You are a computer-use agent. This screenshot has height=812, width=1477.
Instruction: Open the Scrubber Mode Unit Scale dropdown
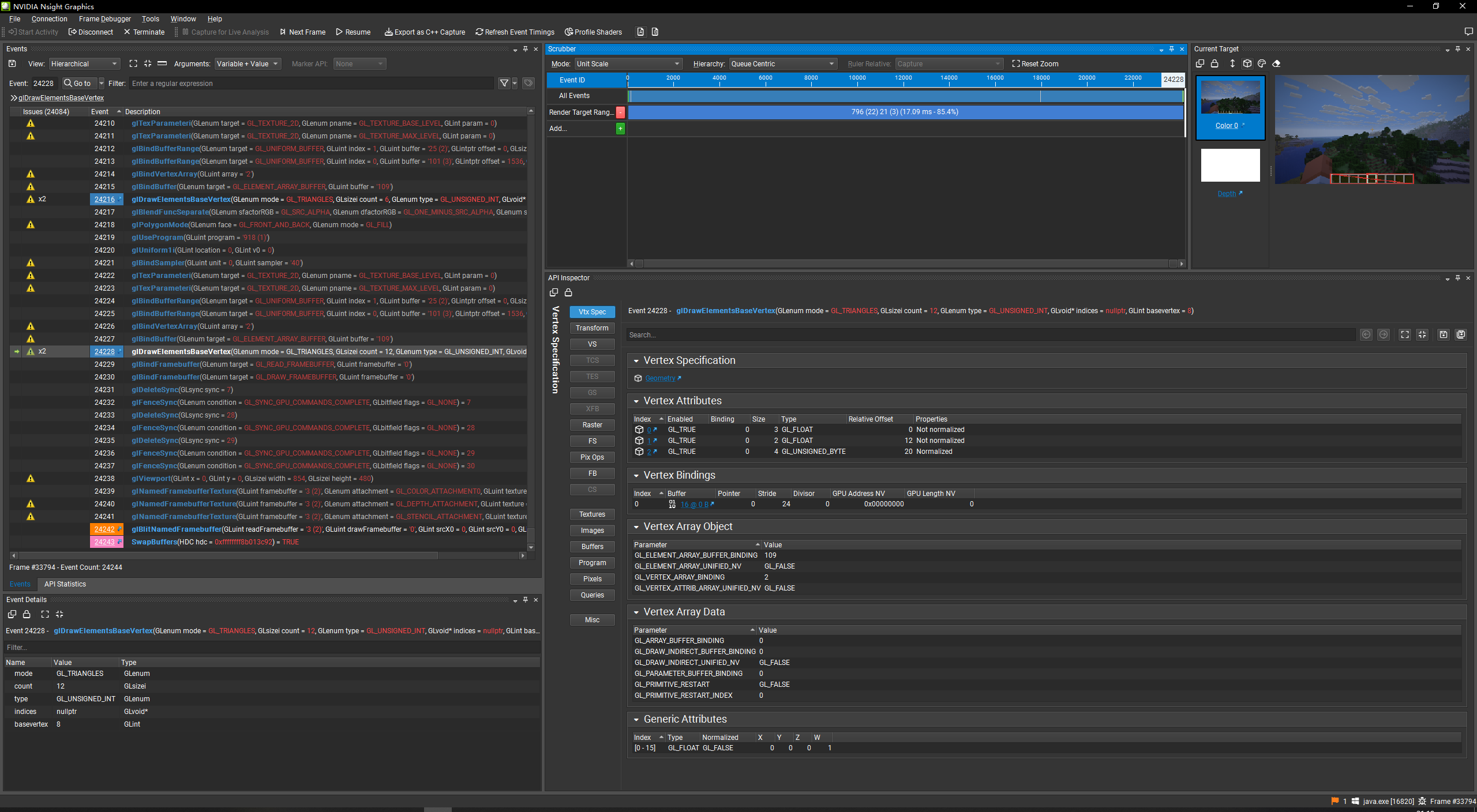click(x=628, y=64)
